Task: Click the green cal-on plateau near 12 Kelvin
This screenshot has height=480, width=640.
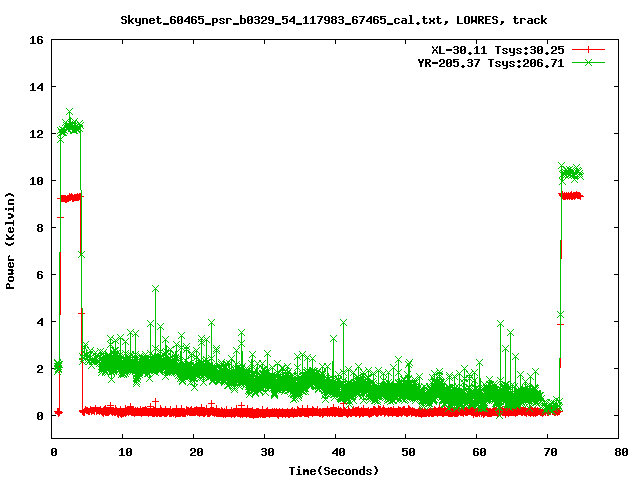Action: pos(70,126)
